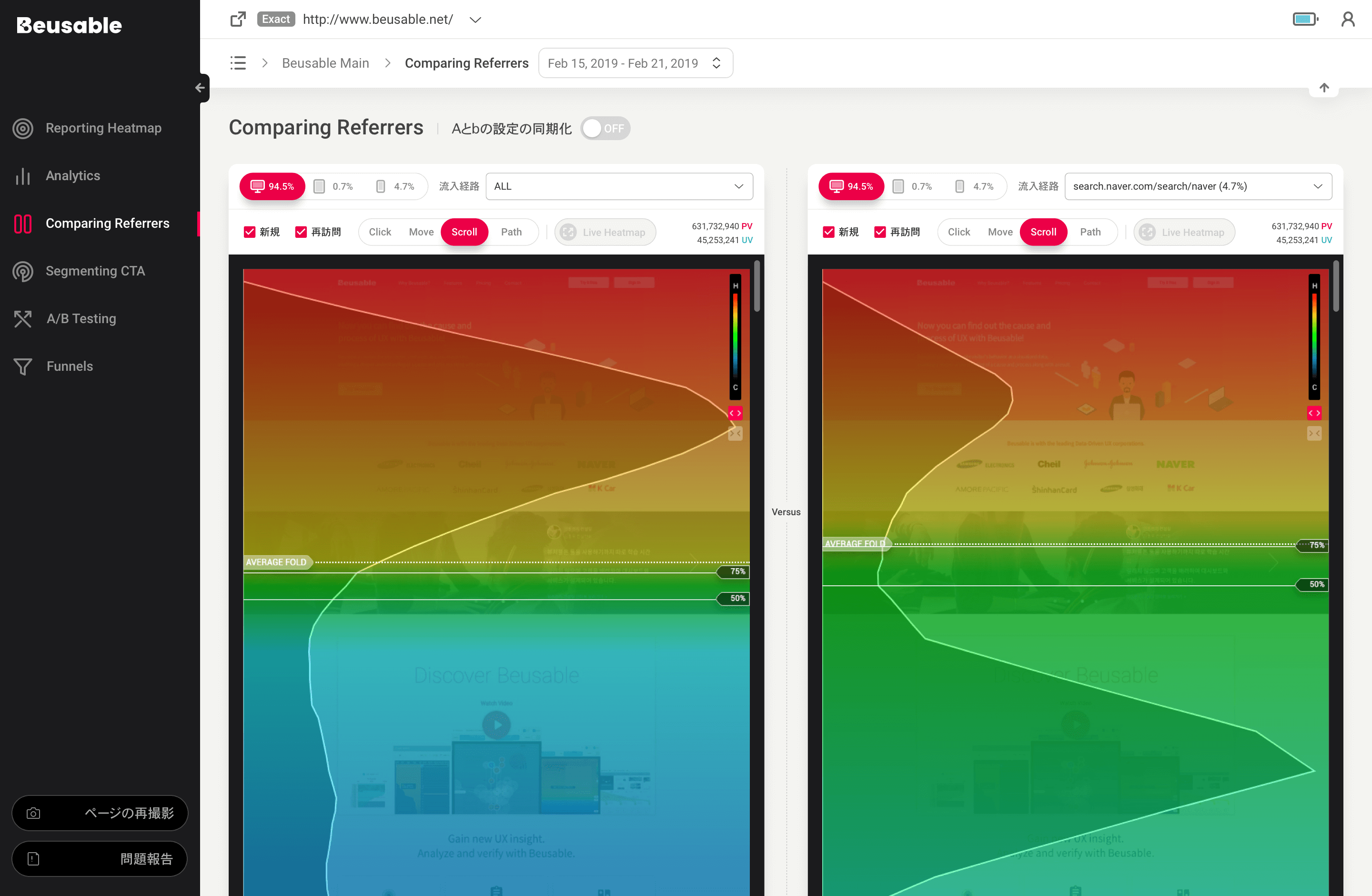The width and height of the screenshot is (1372, 896).
Task: Click the Funnels filter icon
Action: click(23, 367)
